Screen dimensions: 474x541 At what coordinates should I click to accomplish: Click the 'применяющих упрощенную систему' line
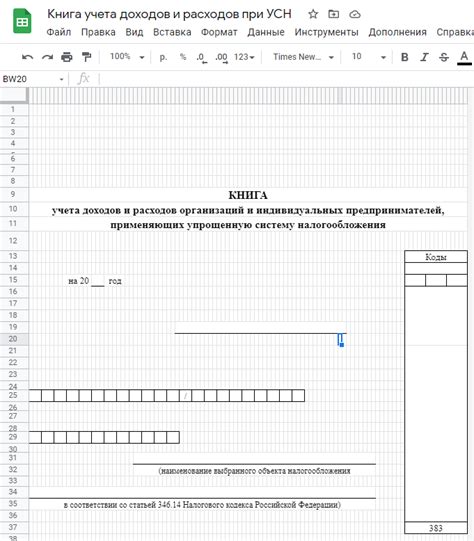[248, 225]
